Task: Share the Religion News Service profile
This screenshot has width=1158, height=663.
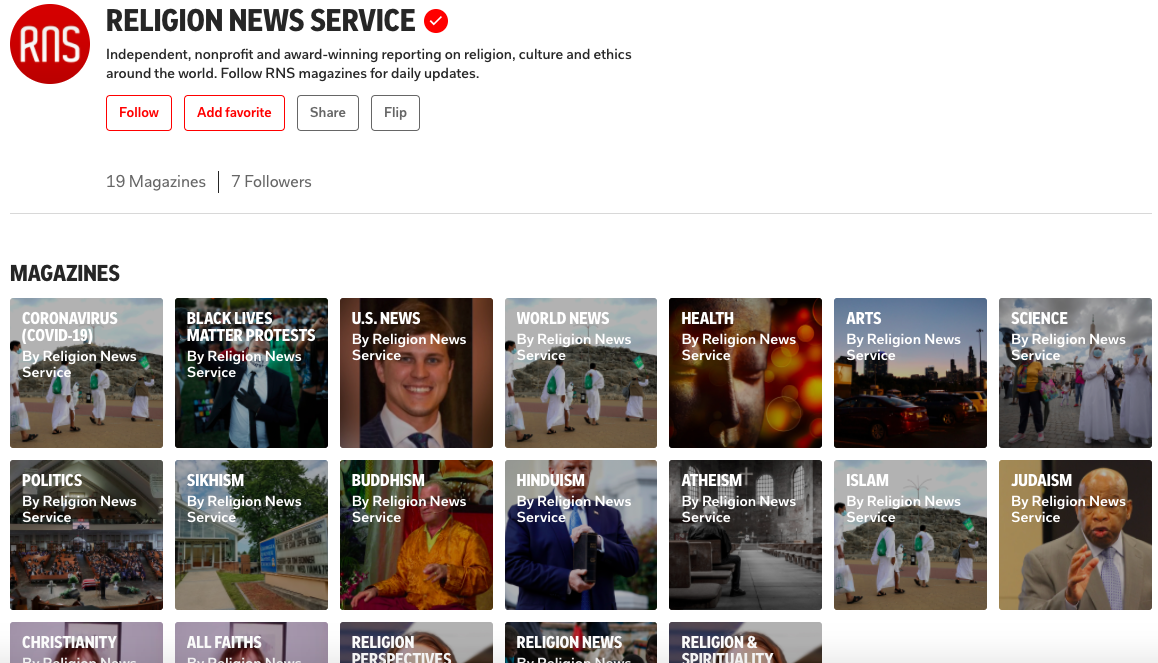Action: pos(327,112)
